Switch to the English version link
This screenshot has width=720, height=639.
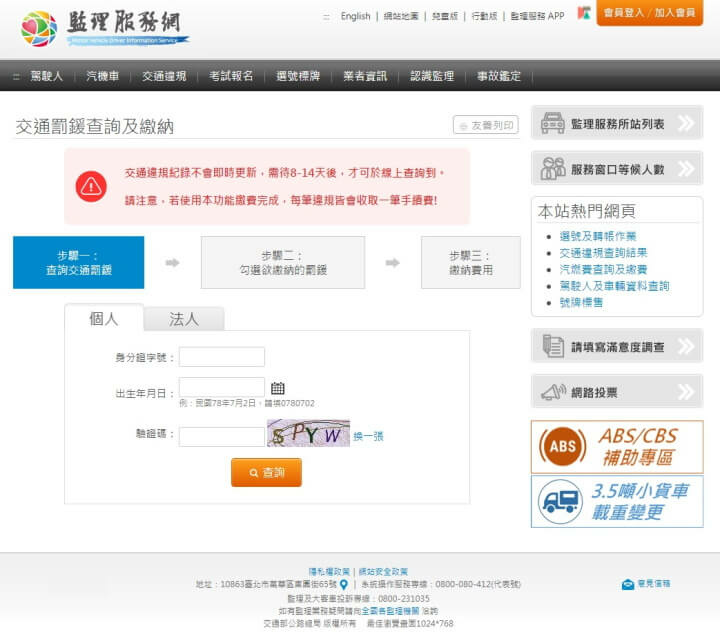[355, 17]
